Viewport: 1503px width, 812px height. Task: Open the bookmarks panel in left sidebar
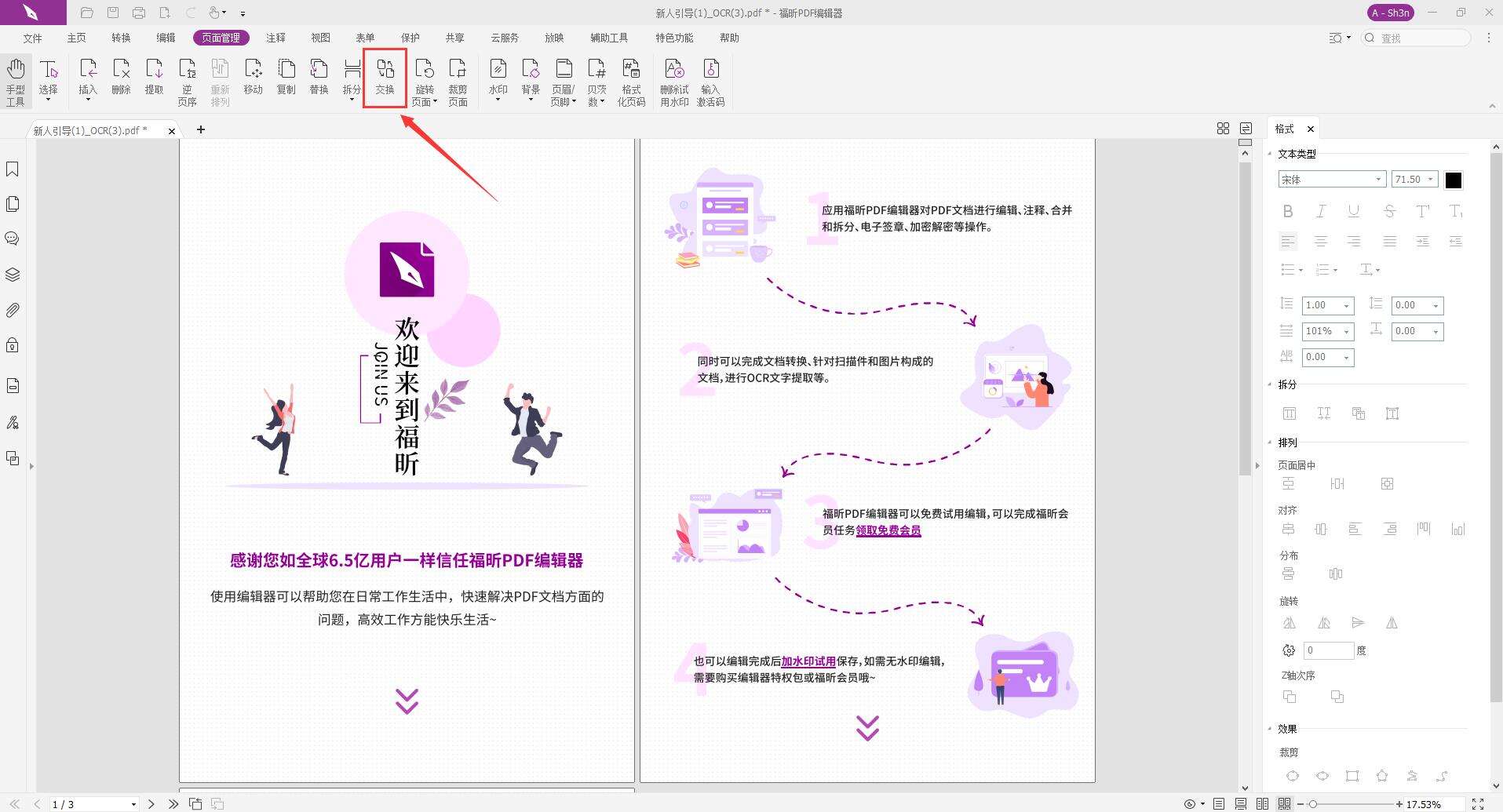click(x=12, y=169)
